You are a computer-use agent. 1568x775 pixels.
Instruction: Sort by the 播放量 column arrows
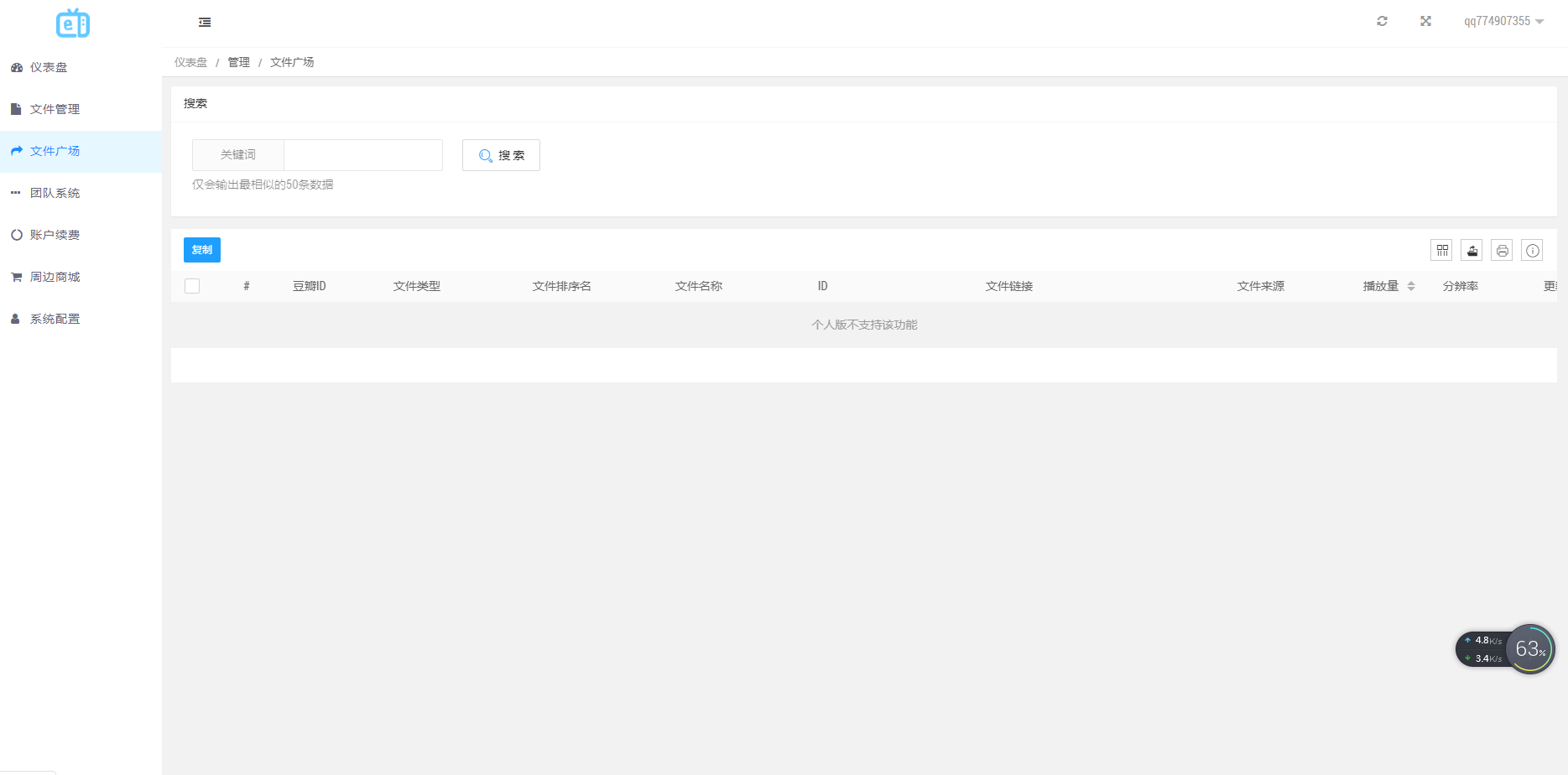[1411, 286]
